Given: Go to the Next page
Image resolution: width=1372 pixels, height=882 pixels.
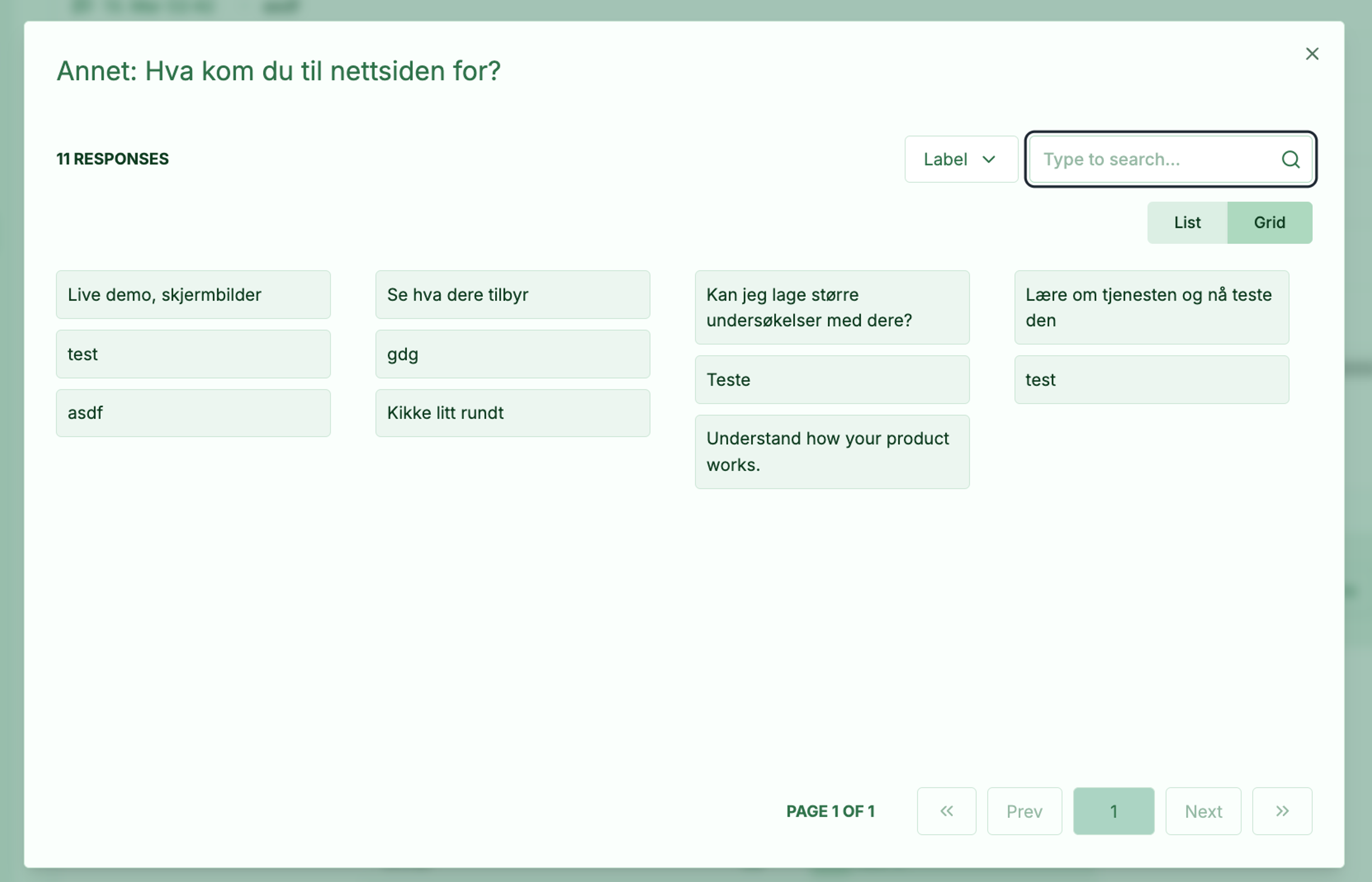Looking at the screenshot, I should click(x=1203, y=811).
